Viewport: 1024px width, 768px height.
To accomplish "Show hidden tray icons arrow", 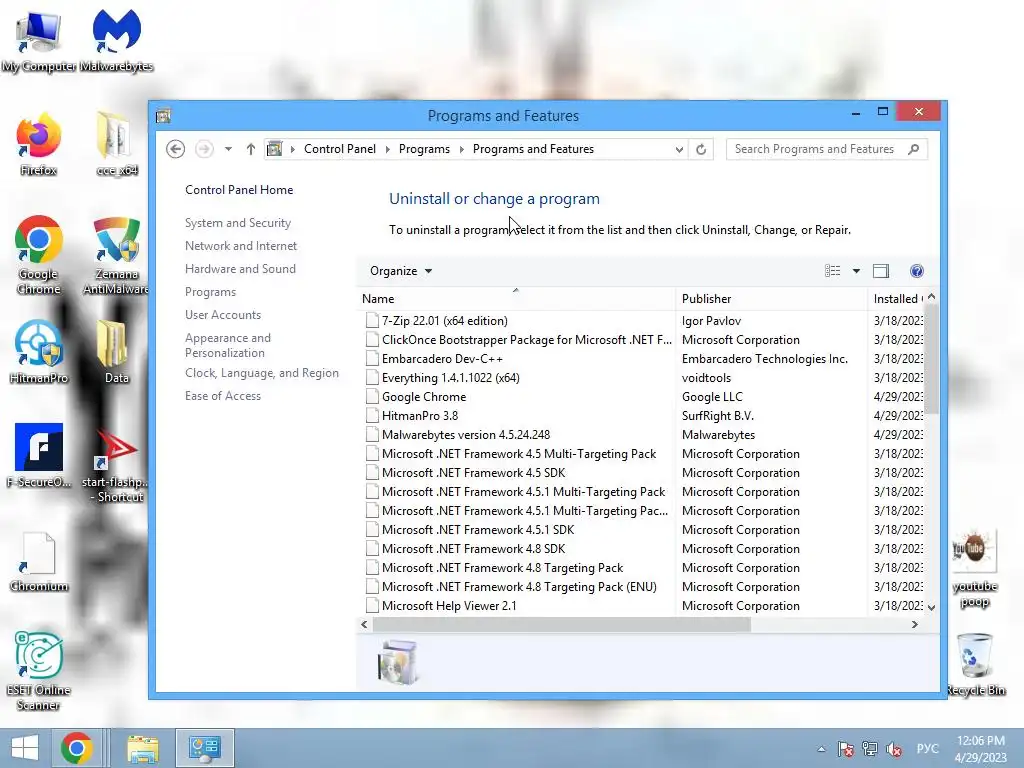I will tap(821, 749).
